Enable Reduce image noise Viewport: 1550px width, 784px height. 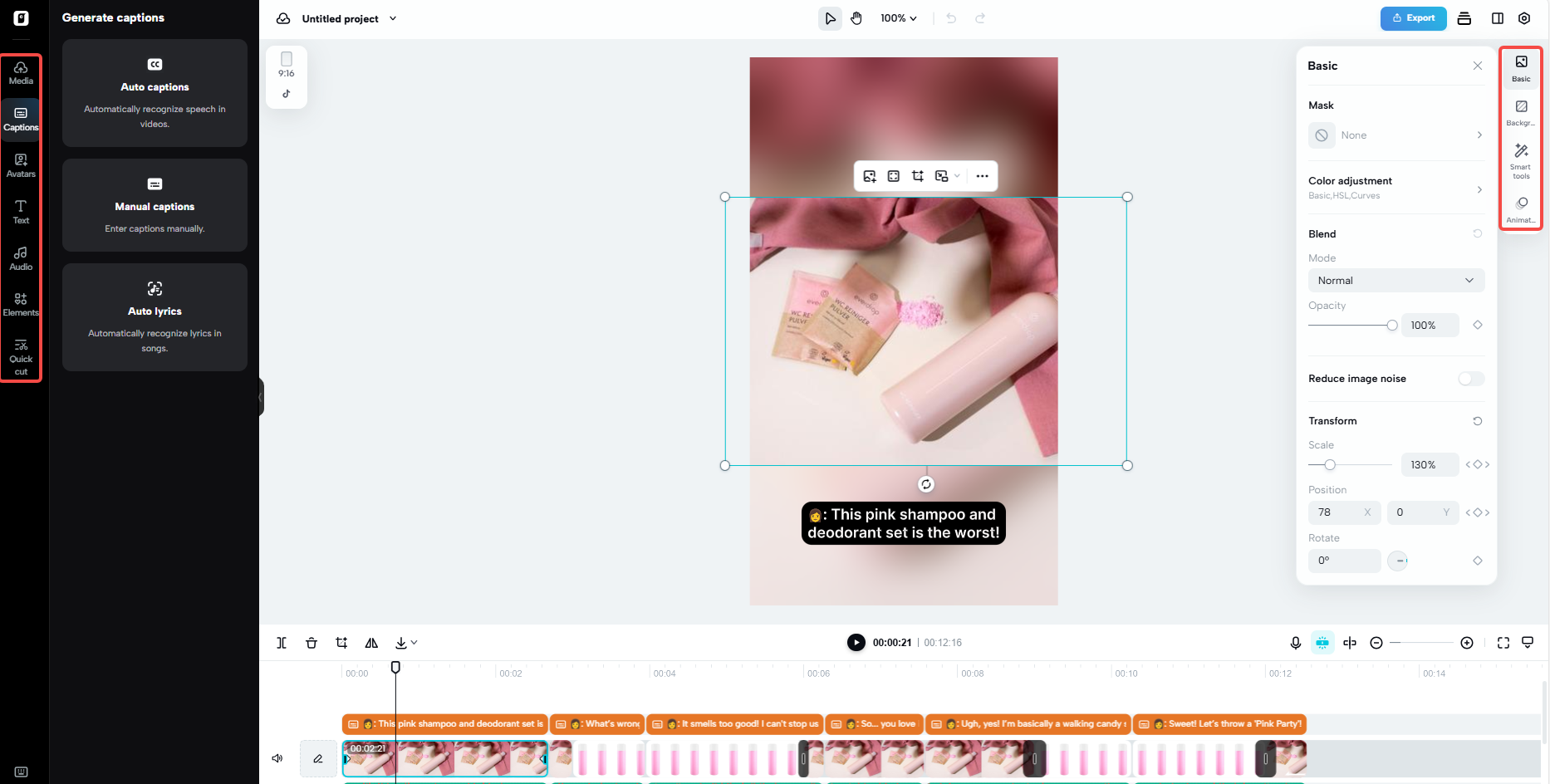click(x=1470, y=378)
